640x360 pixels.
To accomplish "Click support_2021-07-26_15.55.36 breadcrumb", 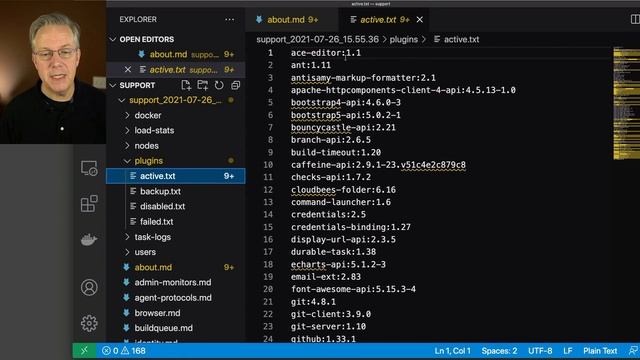I will point(318,40).
